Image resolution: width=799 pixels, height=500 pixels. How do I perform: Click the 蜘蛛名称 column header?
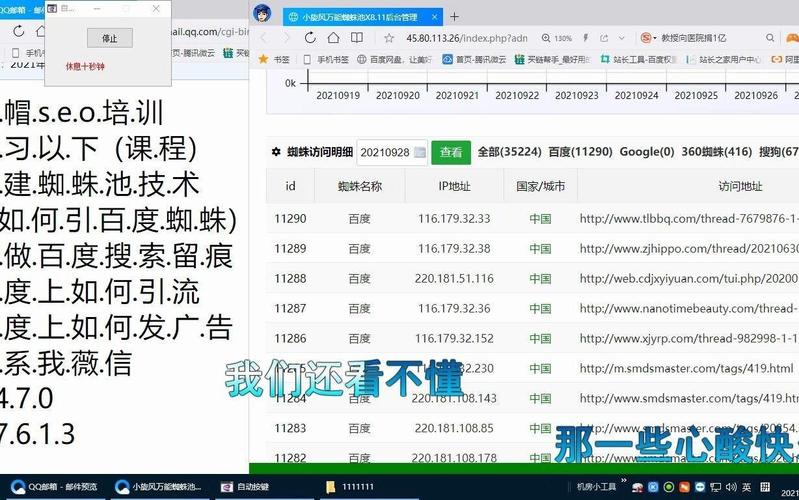(360, 187)
